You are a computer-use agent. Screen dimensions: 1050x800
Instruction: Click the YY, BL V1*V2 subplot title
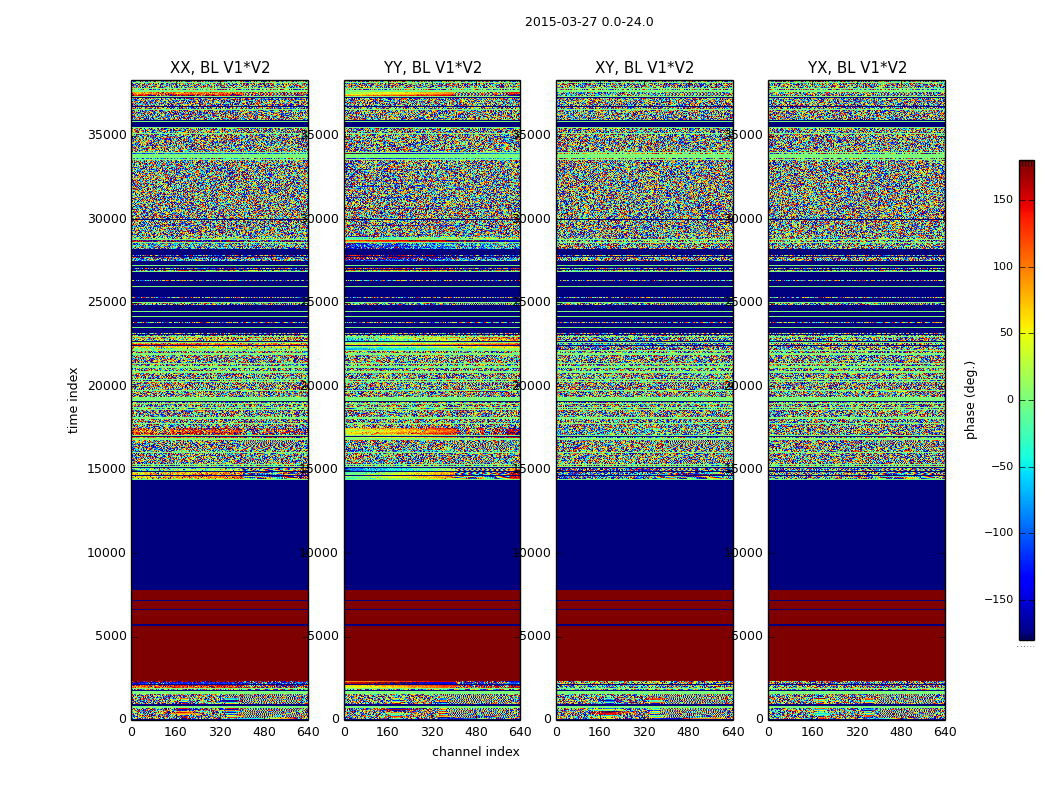click(433, 68)
